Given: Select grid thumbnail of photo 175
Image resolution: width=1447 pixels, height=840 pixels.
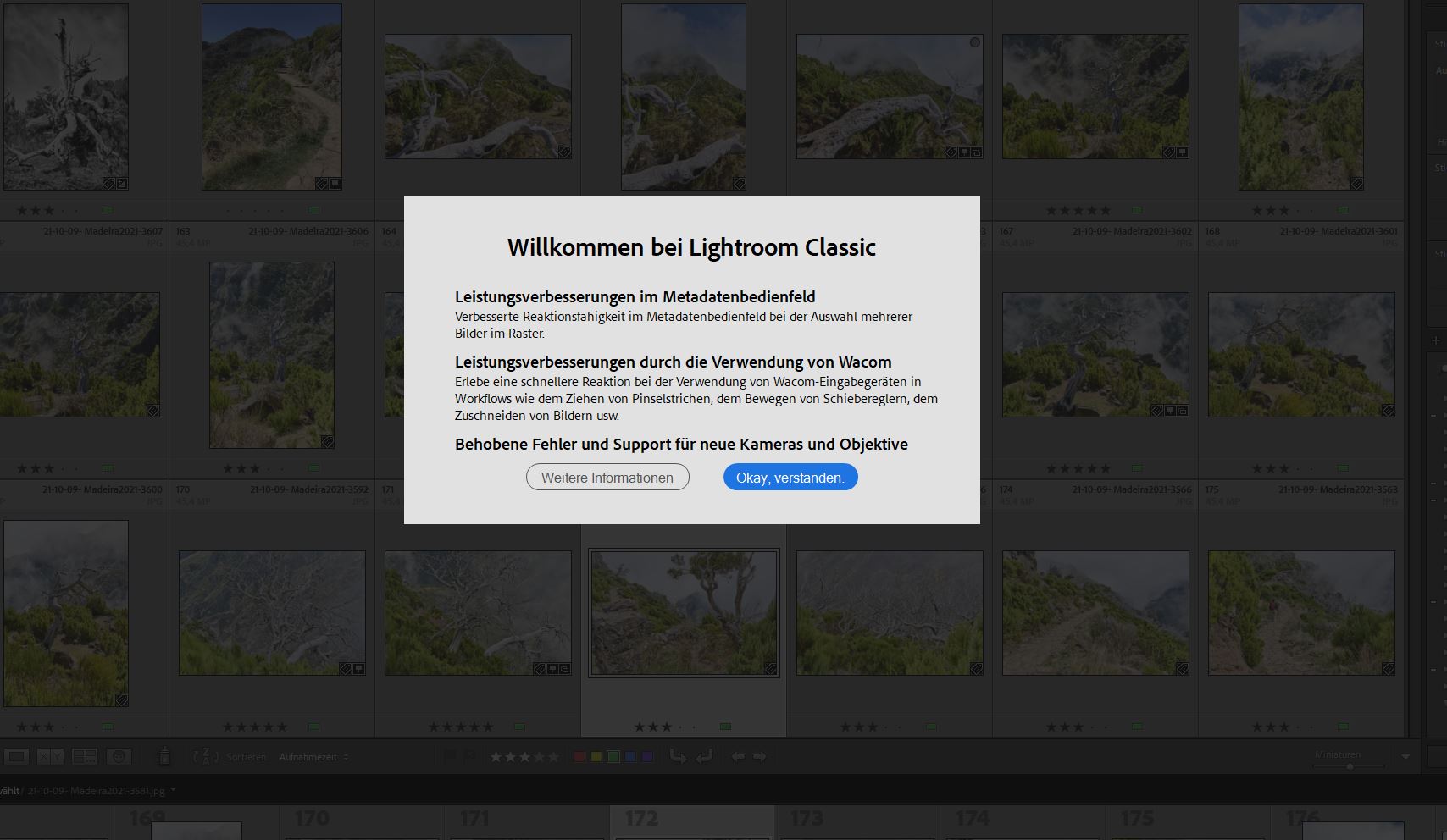Looking at the screenshot, I should coord(1301,613).
